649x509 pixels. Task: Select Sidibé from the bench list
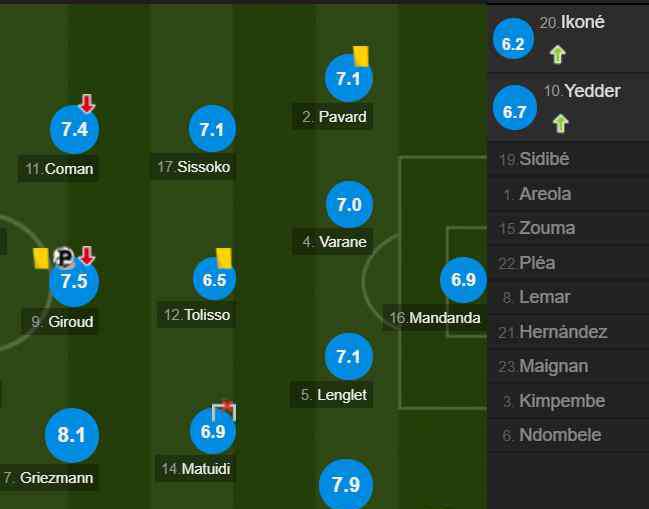[569, 159]
